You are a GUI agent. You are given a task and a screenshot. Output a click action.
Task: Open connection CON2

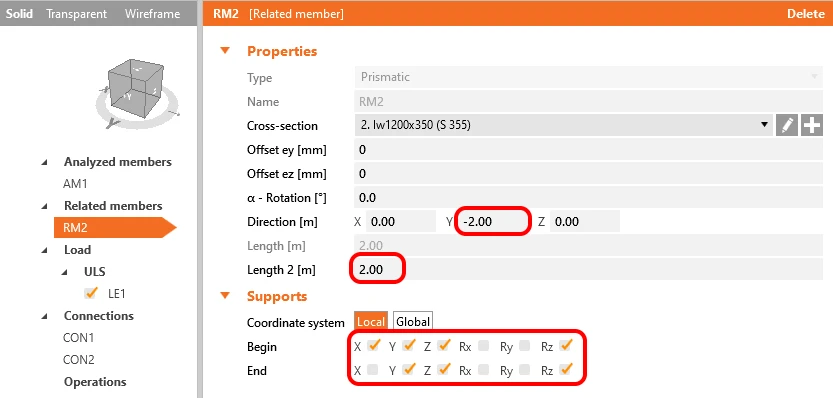[x=79, y=360]
